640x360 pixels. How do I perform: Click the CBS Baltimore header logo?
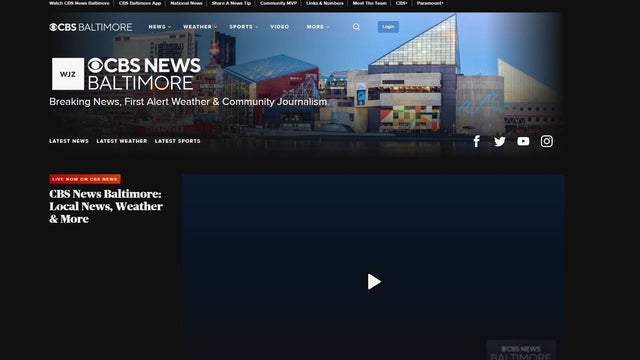[x=91, y=27]
